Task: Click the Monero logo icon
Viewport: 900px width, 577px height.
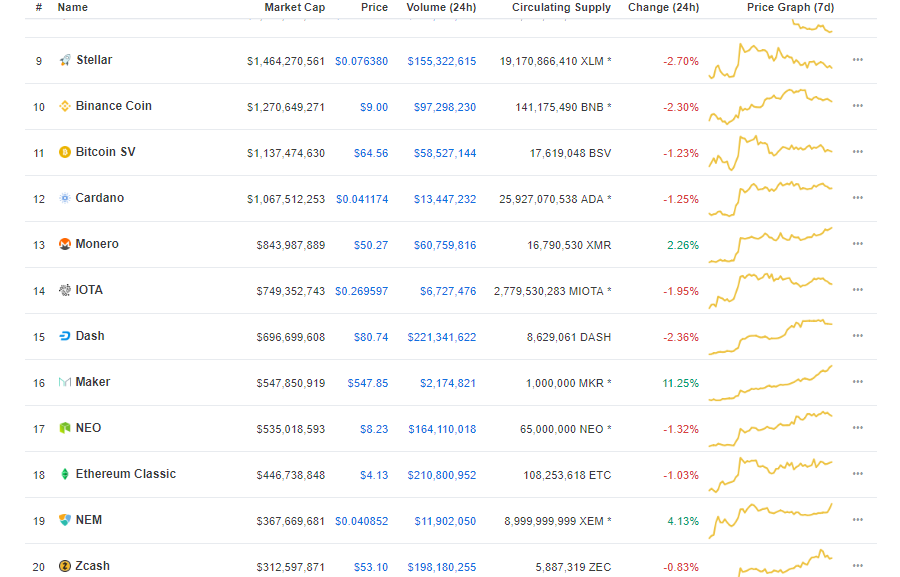Action: [65, 244]
